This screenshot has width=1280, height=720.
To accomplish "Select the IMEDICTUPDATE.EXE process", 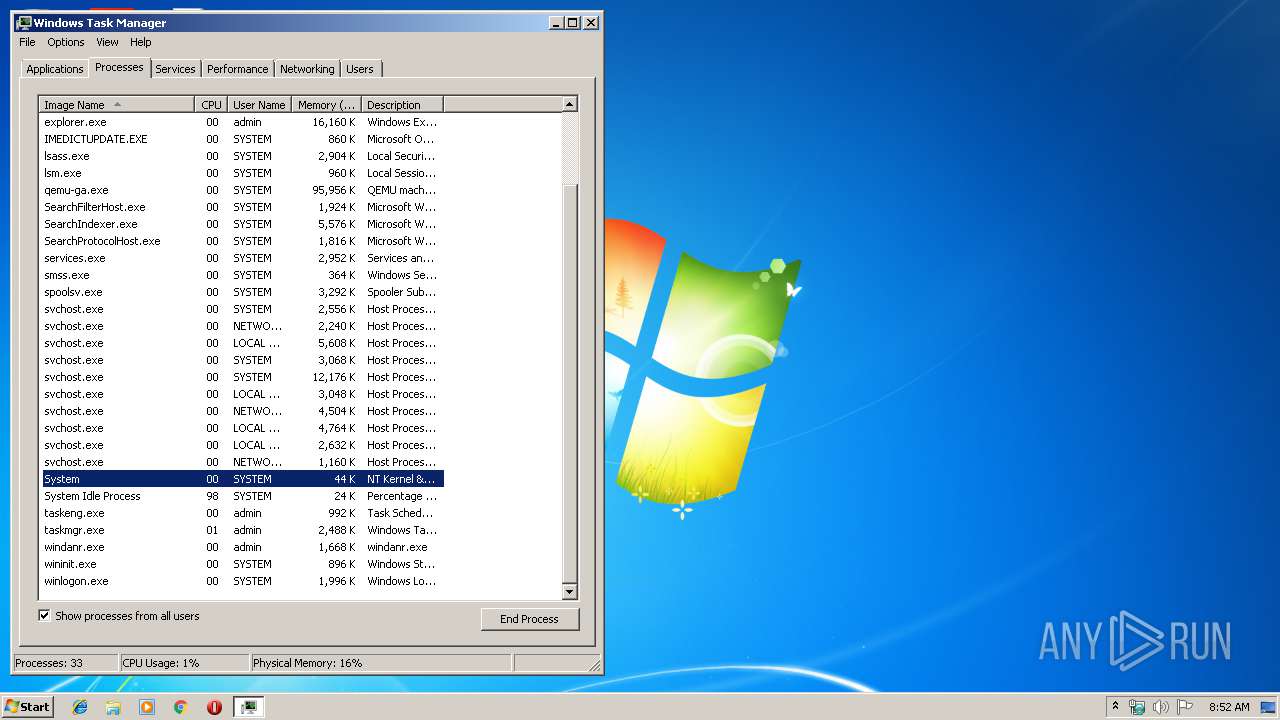I will coord(241,139).
